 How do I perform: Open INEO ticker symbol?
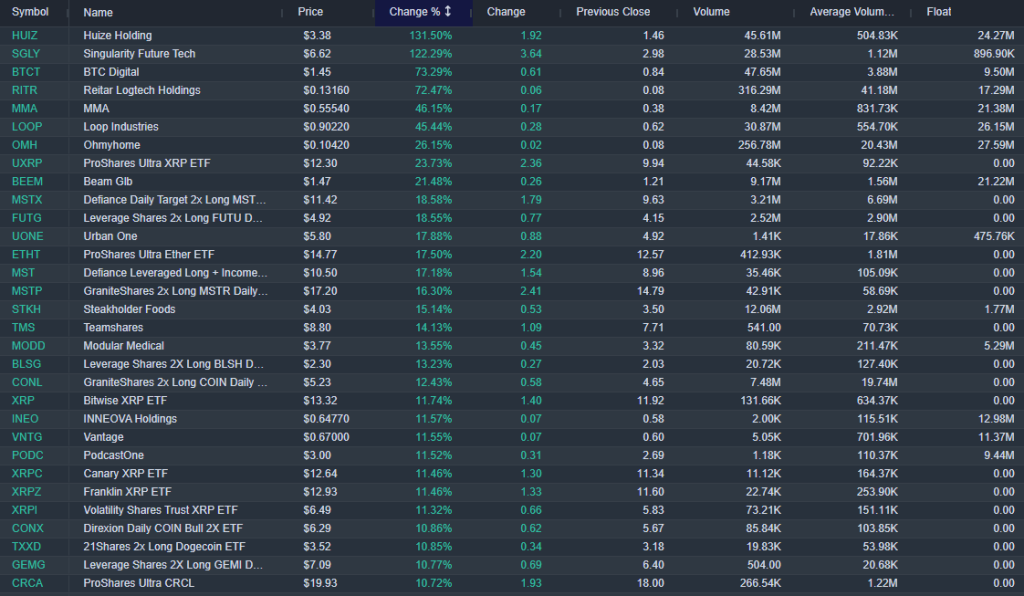pyautogui.click(x=25, y=419)
